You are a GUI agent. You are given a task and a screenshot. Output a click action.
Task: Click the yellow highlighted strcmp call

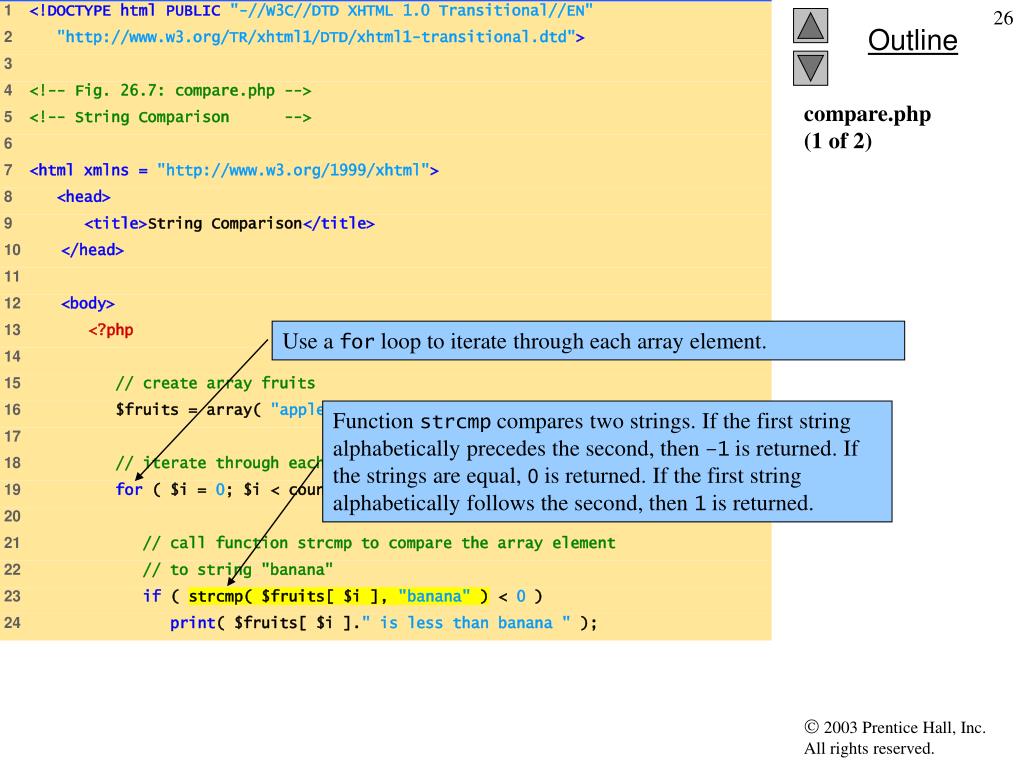click(x=335, y=598)
